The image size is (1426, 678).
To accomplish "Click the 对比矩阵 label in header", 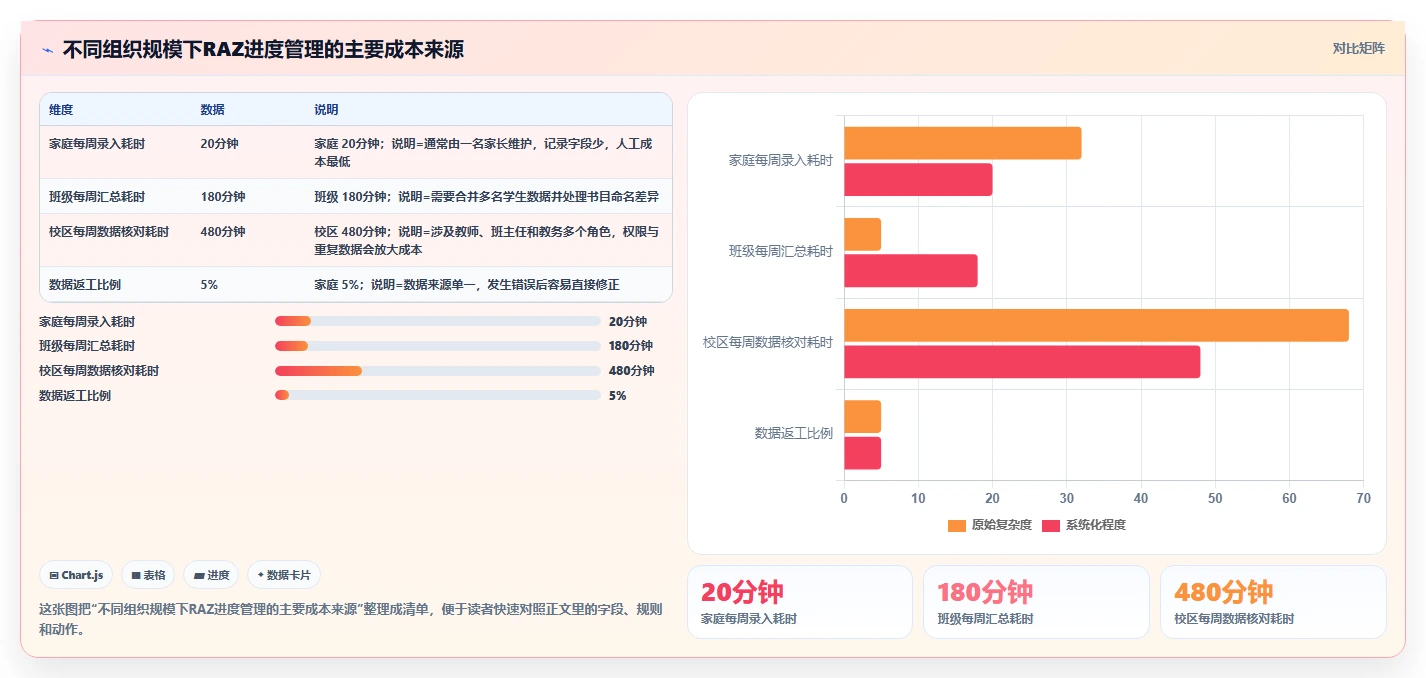I will point(1358,48).
